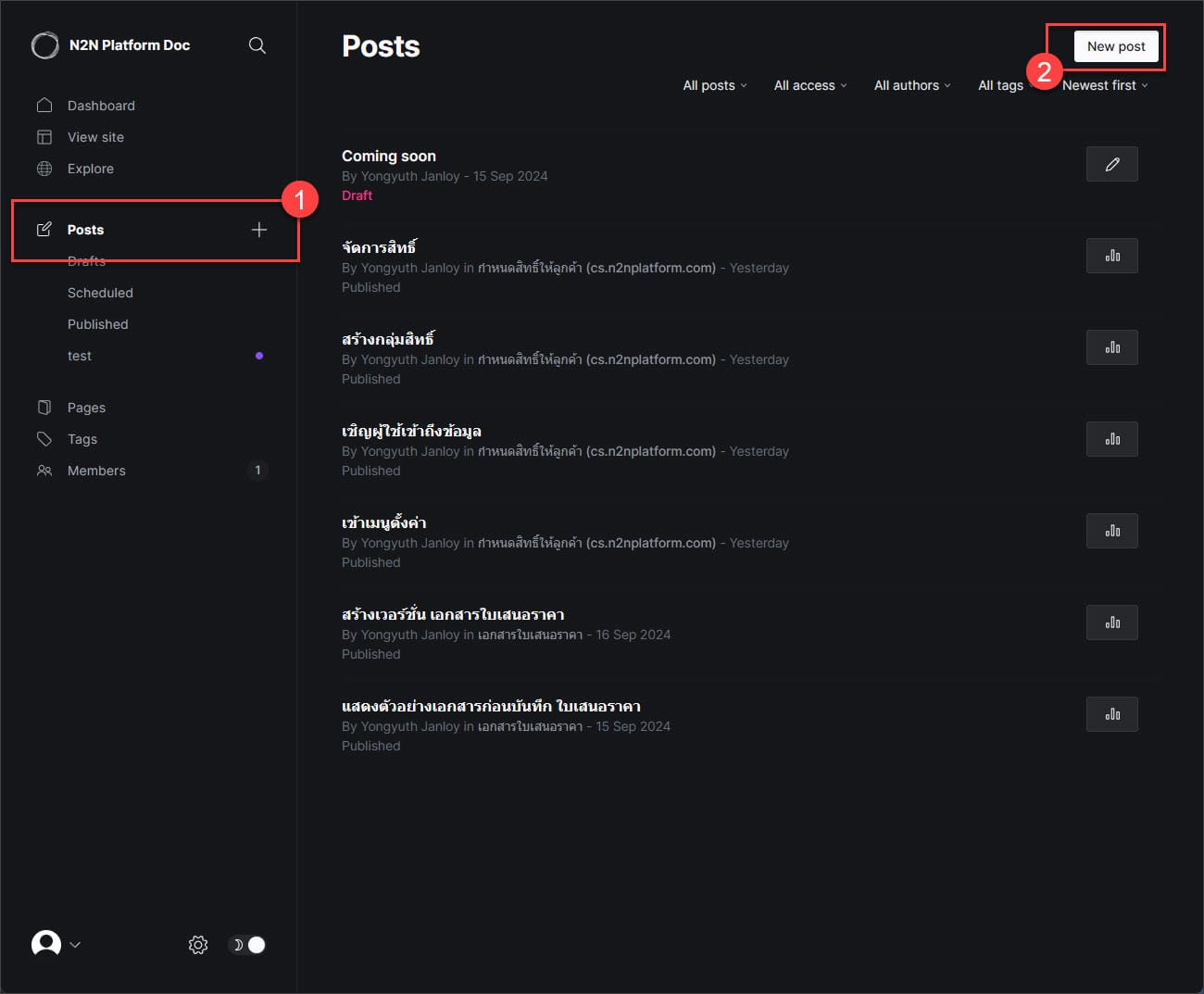Open the Members sidebar item

coord(96,471)
